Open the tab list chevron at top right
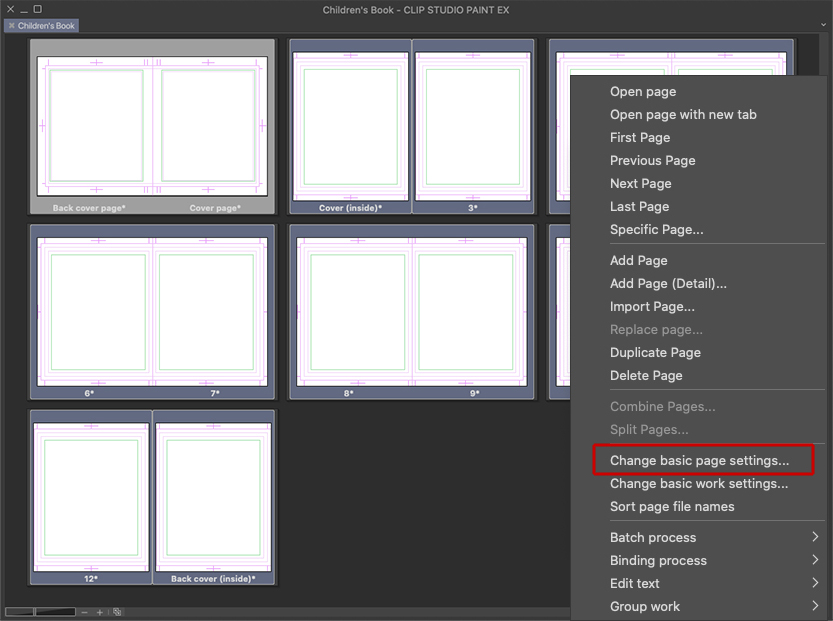This screenshot has width=833, height=621. [x=822, y=25]
